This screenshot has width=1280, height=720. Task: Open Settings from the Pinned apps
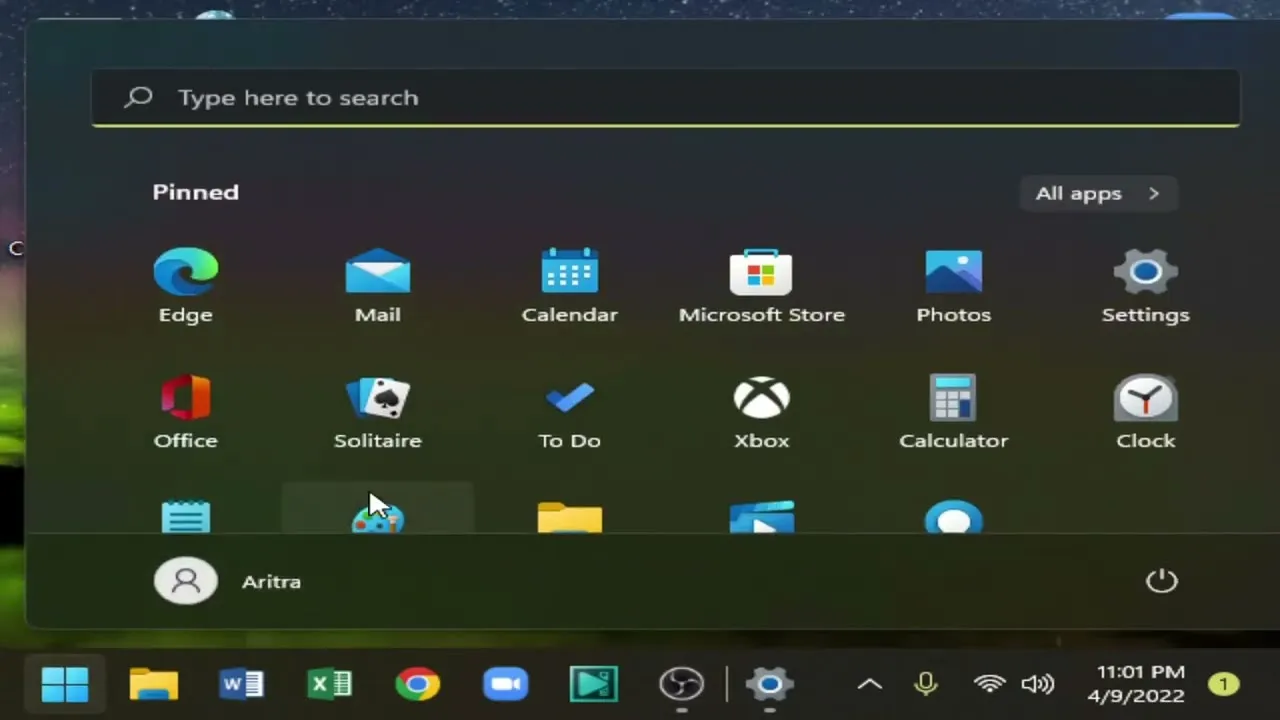pos(1146,286)
